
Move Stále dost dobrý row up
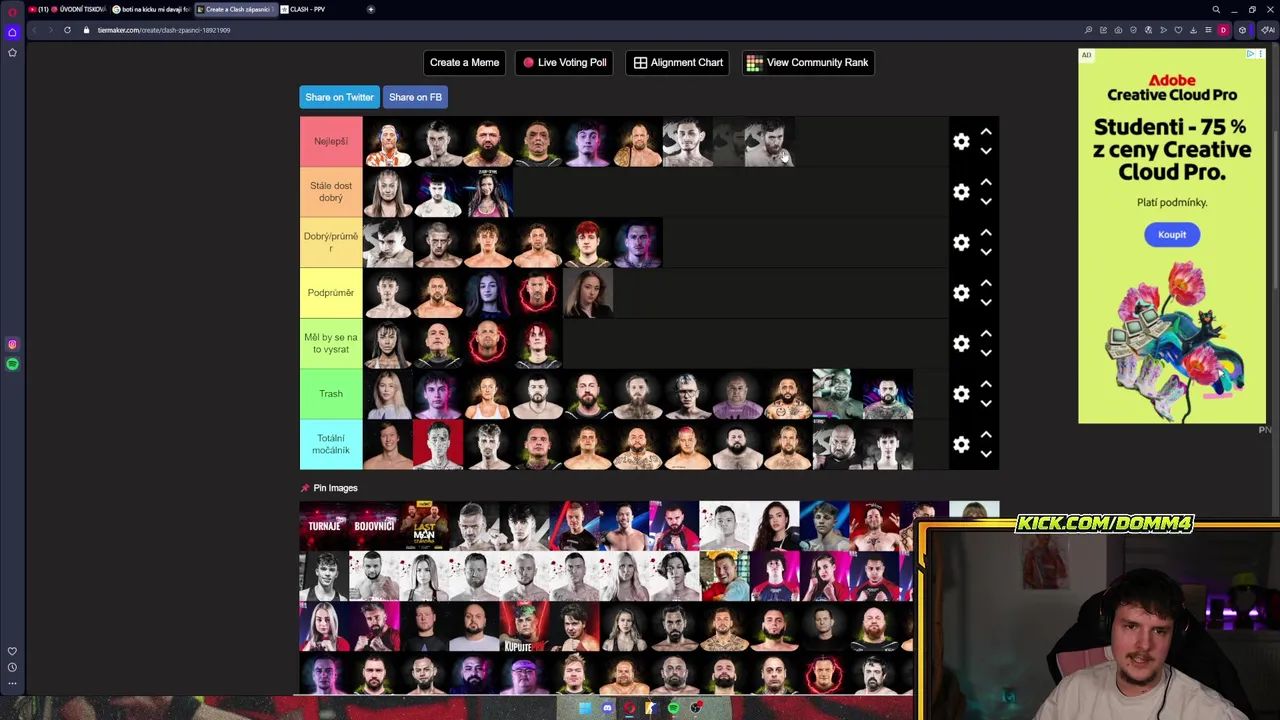pos(986,182)
